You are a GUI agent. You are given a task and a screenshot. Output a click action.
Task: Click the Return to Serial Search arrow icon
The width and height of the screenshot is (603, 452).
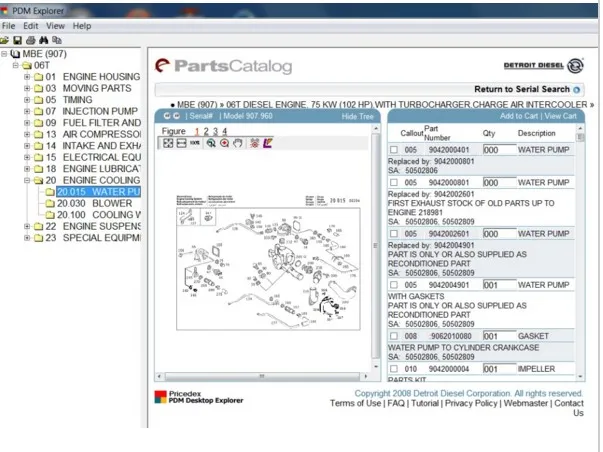pyautogui.click(x=576, y=90)
